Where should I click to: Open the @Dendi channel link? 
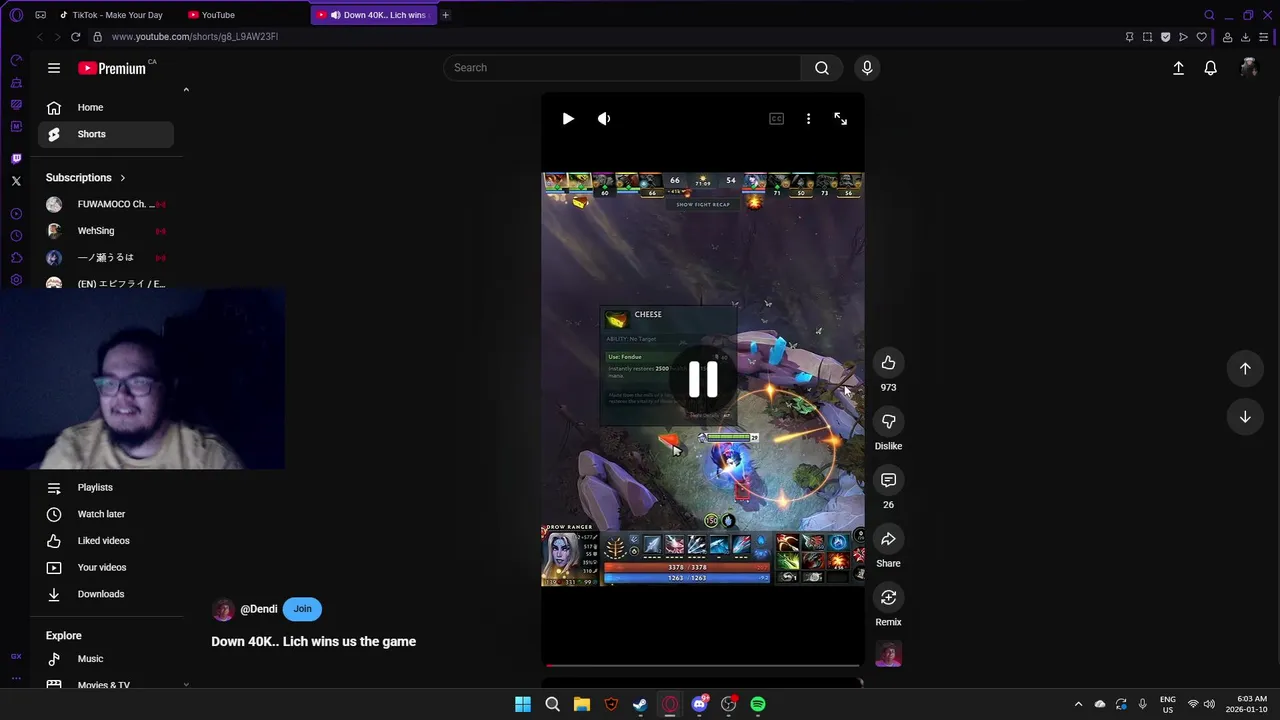(x=258, y=609)
